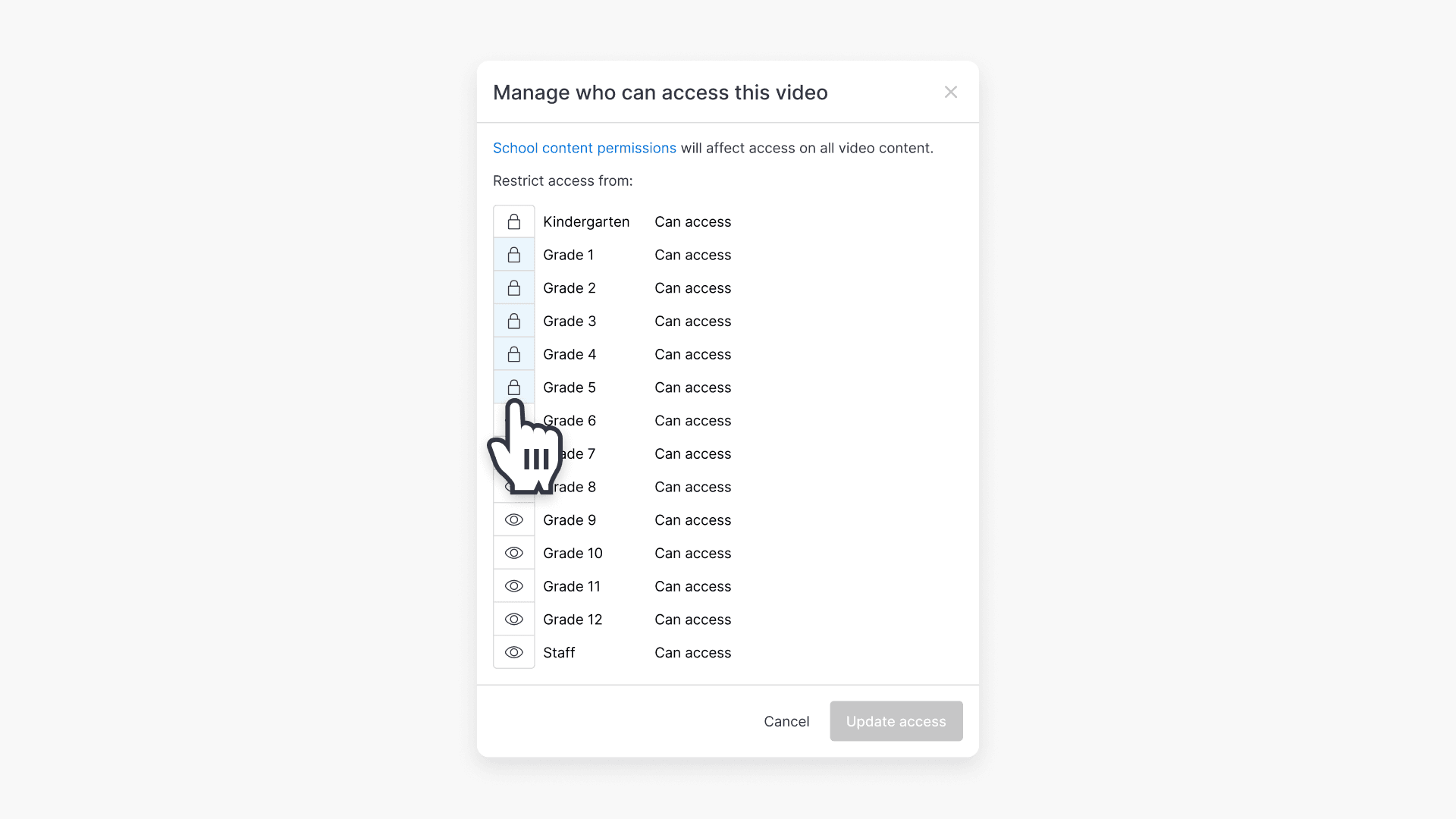Open the Can access selector for Grade 10

[x=692, y=553]
